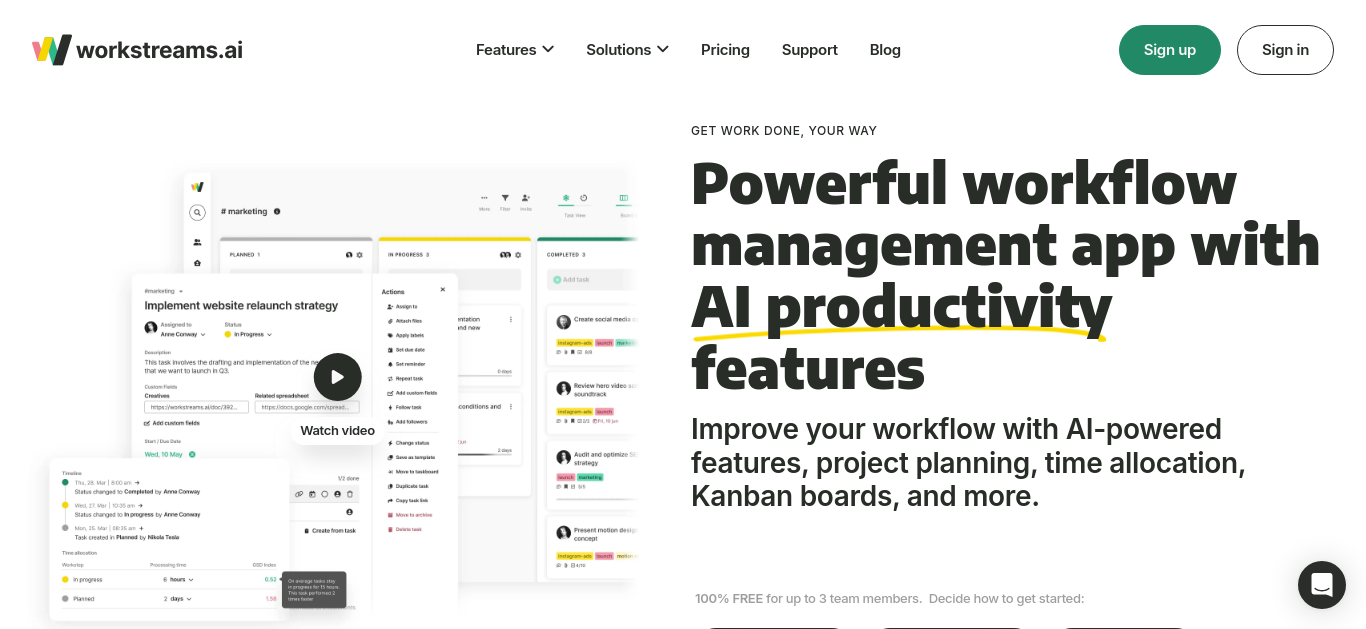
Task: Click the Invite person icon
Action: tap(526, 198)
